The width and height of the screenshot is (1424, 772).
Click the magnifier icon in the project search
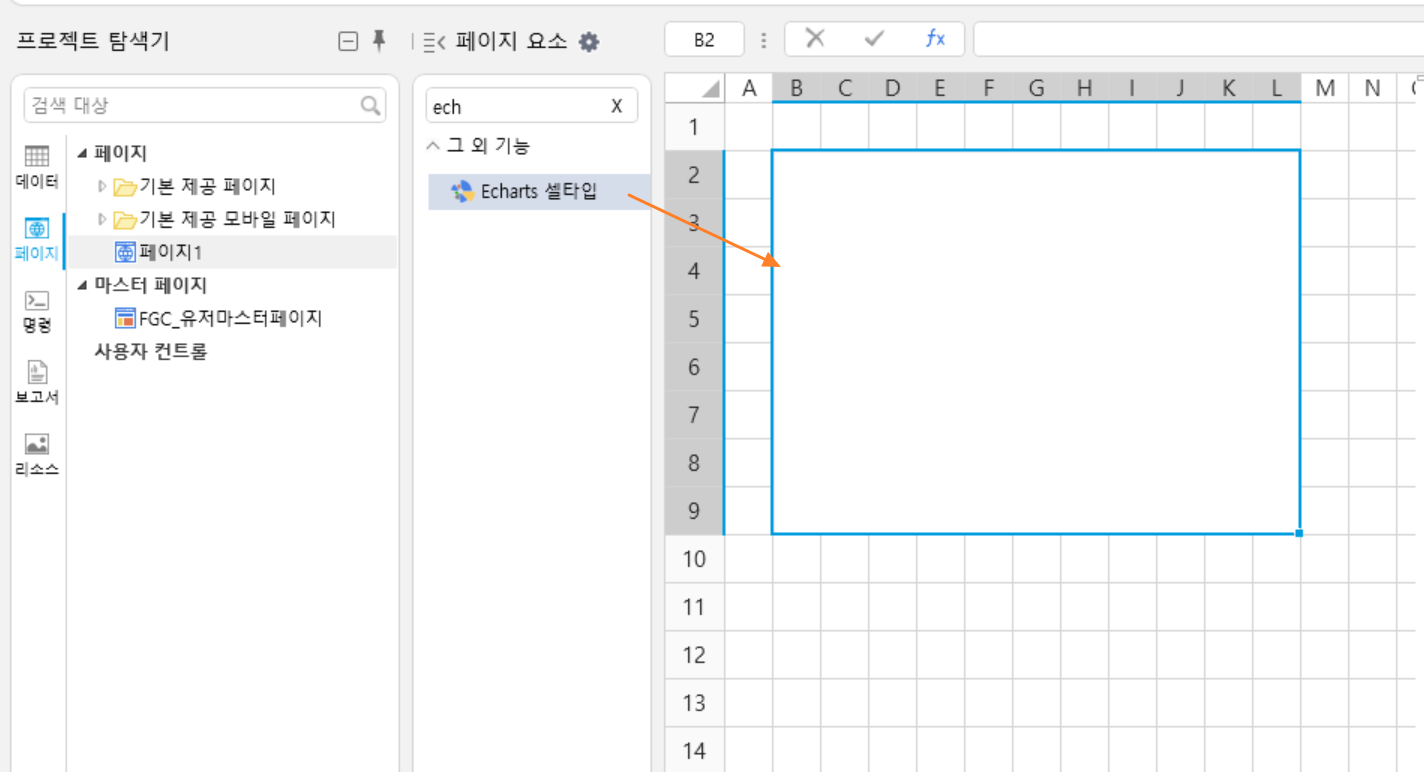[x=371, y=105]
